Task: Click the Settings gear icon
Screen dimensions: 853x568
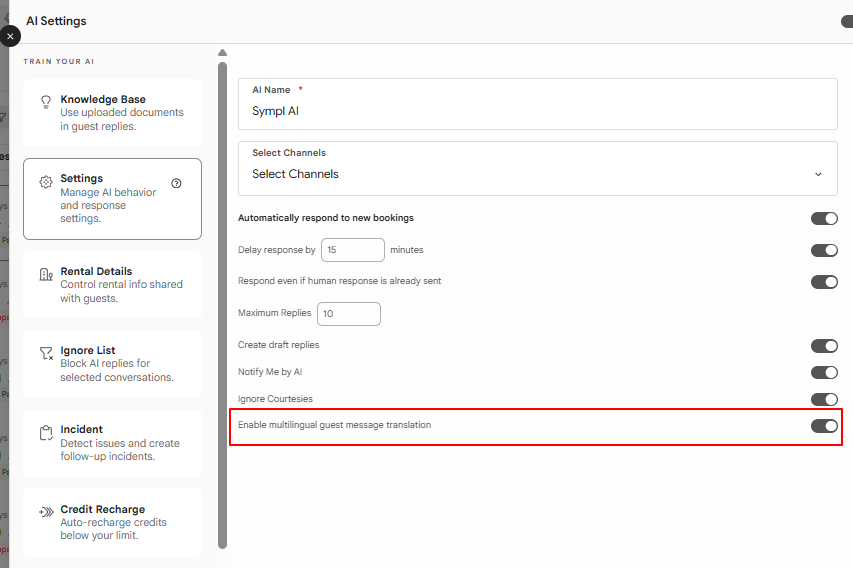Action: (x=46, y=182)
